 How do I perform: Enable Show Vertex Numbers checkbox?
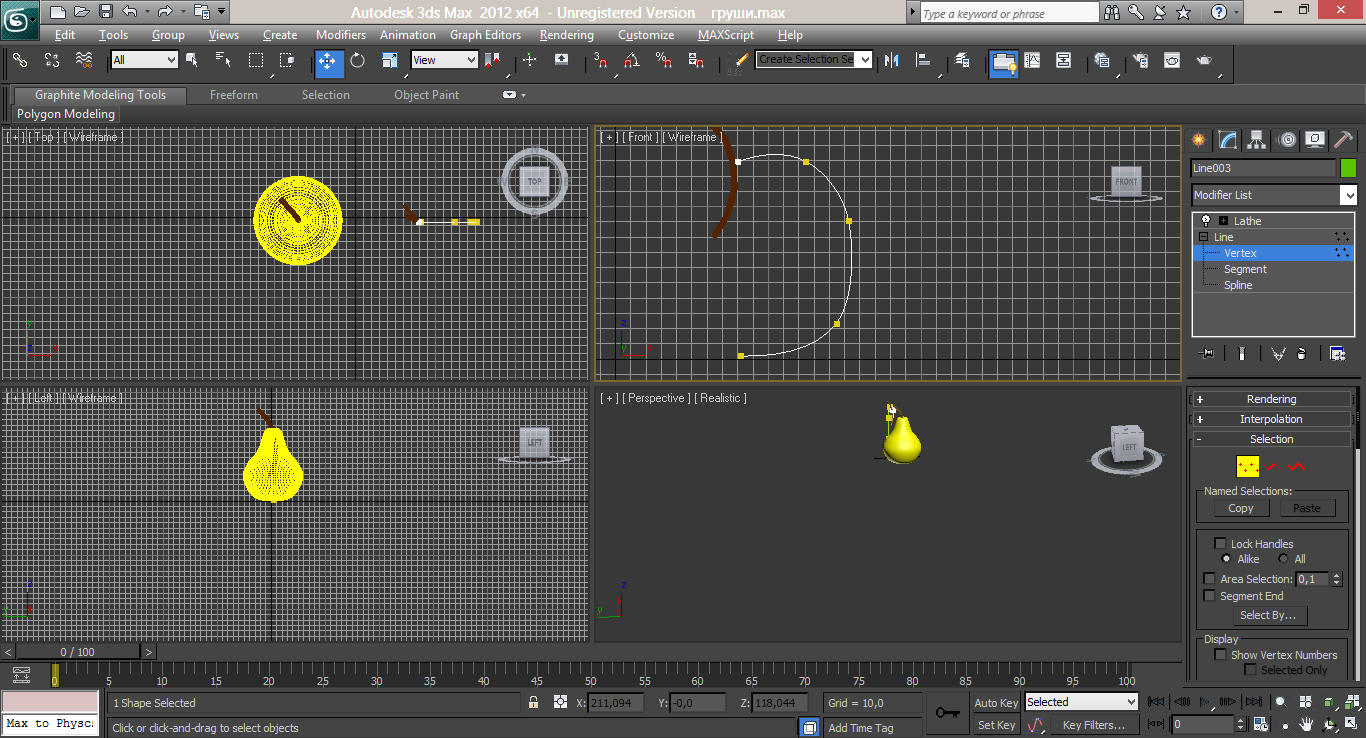tap(1220, 655)
